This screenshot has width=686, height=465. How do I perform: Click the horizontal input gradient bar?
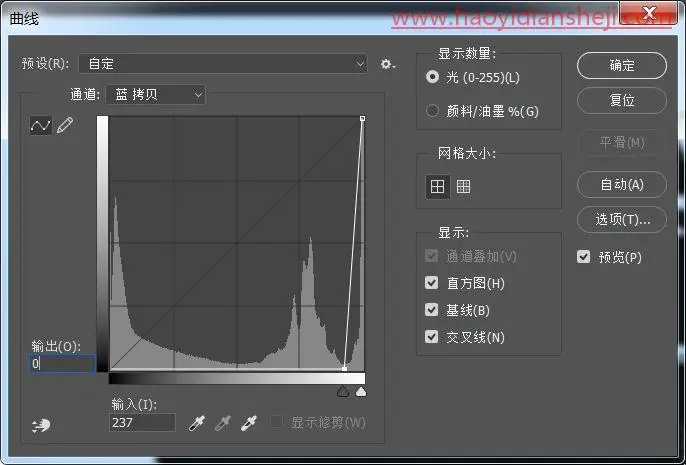click(x=237, y=378)
